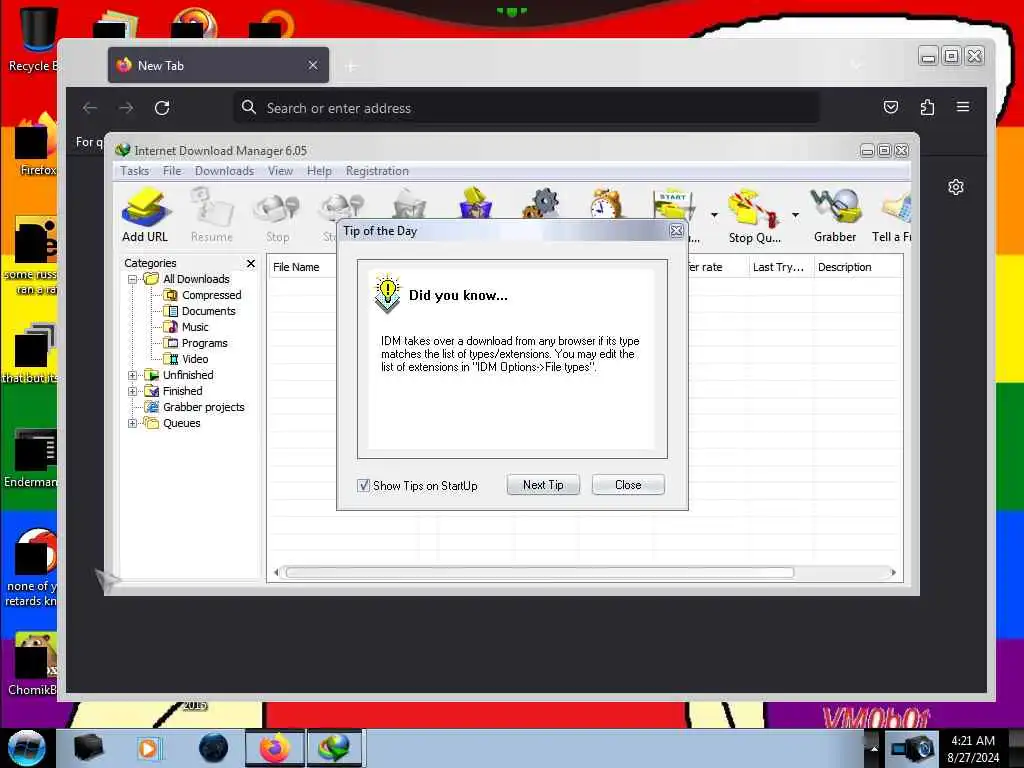Open Save to Pocket in Firefox
The image size is (1024, 768).
891,107
